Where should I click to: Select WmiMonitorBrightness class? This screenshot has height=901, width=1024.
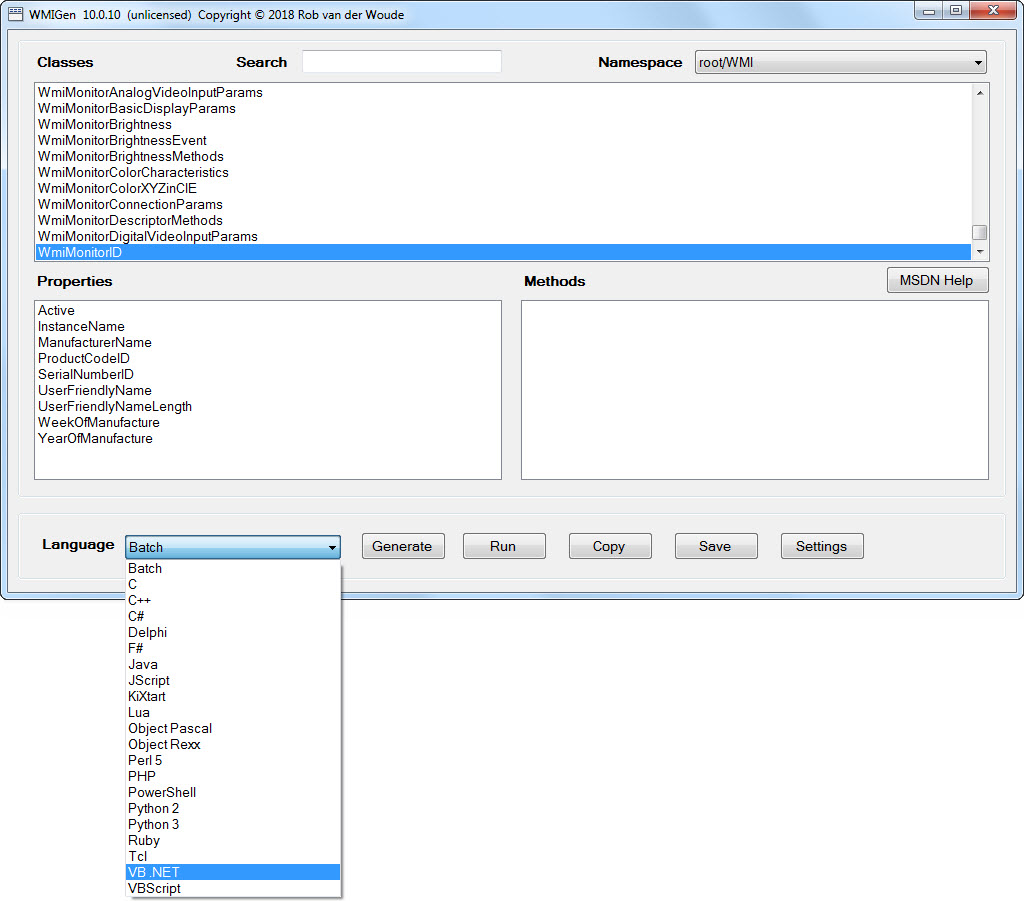(x=105, y=124)
